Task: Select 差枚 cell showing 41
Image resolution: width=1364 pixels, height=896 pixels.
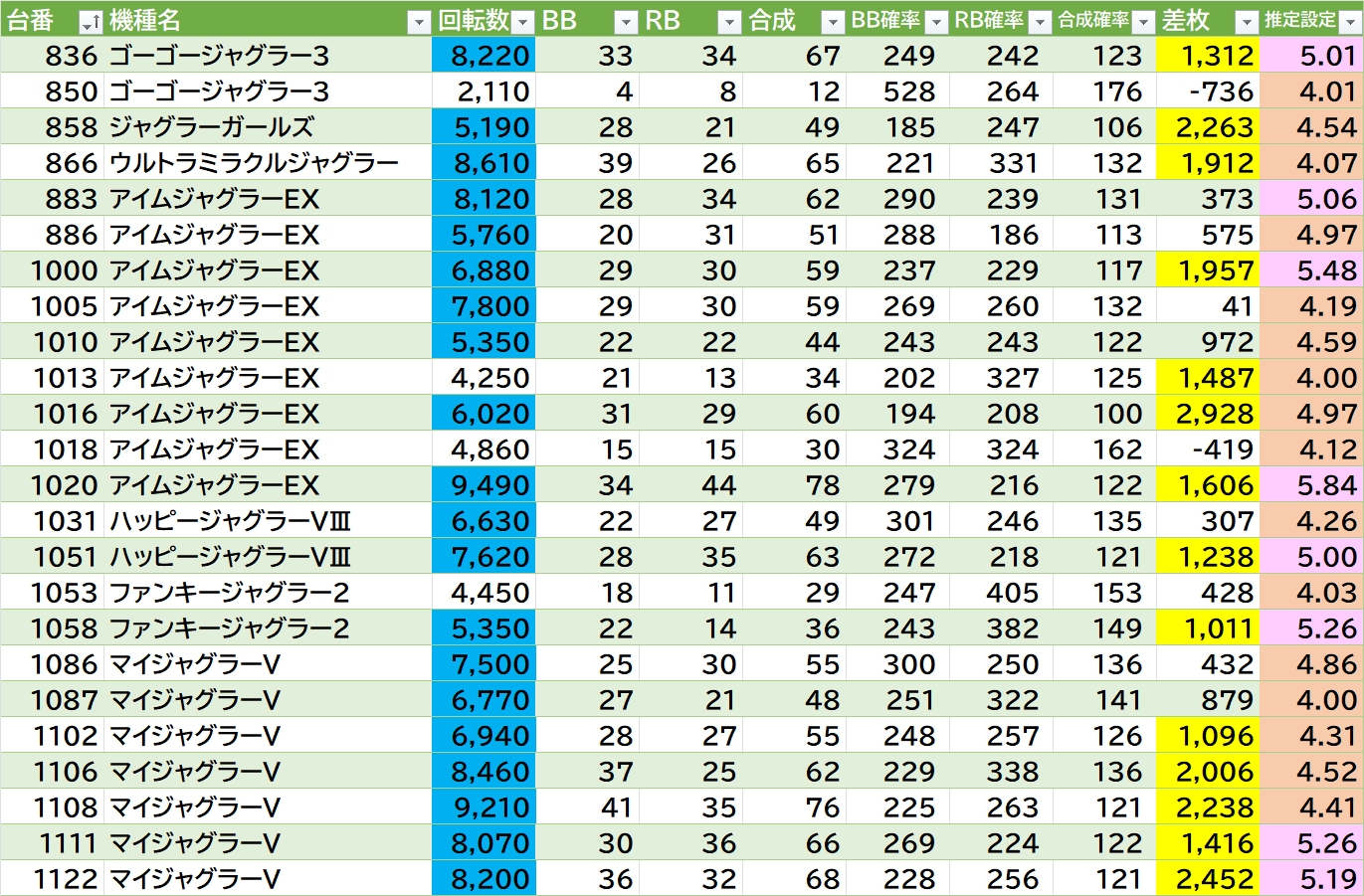Action: [1208, 306]
